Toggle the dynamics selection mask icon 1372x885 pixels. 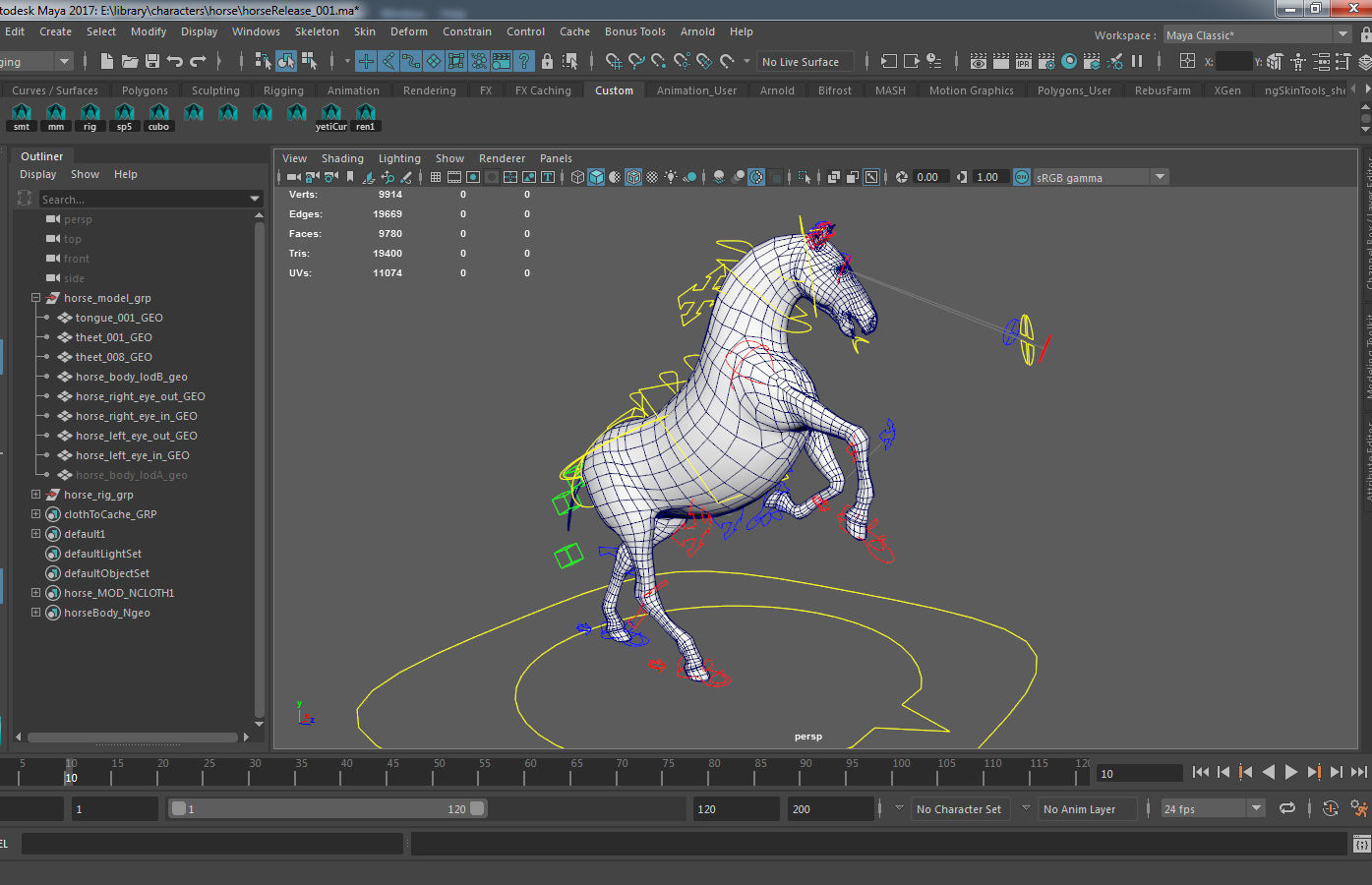[479, 61]
